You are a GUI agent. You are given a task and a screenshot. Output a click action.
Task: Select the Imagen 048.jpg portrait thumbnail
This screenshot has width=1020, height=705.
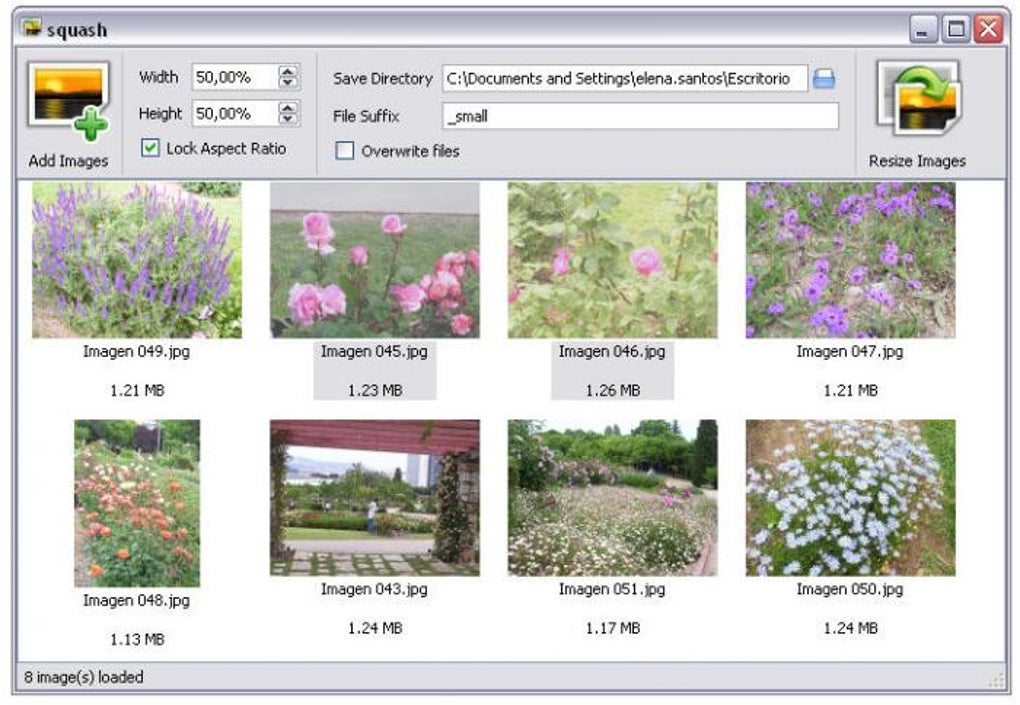(137, 503)
